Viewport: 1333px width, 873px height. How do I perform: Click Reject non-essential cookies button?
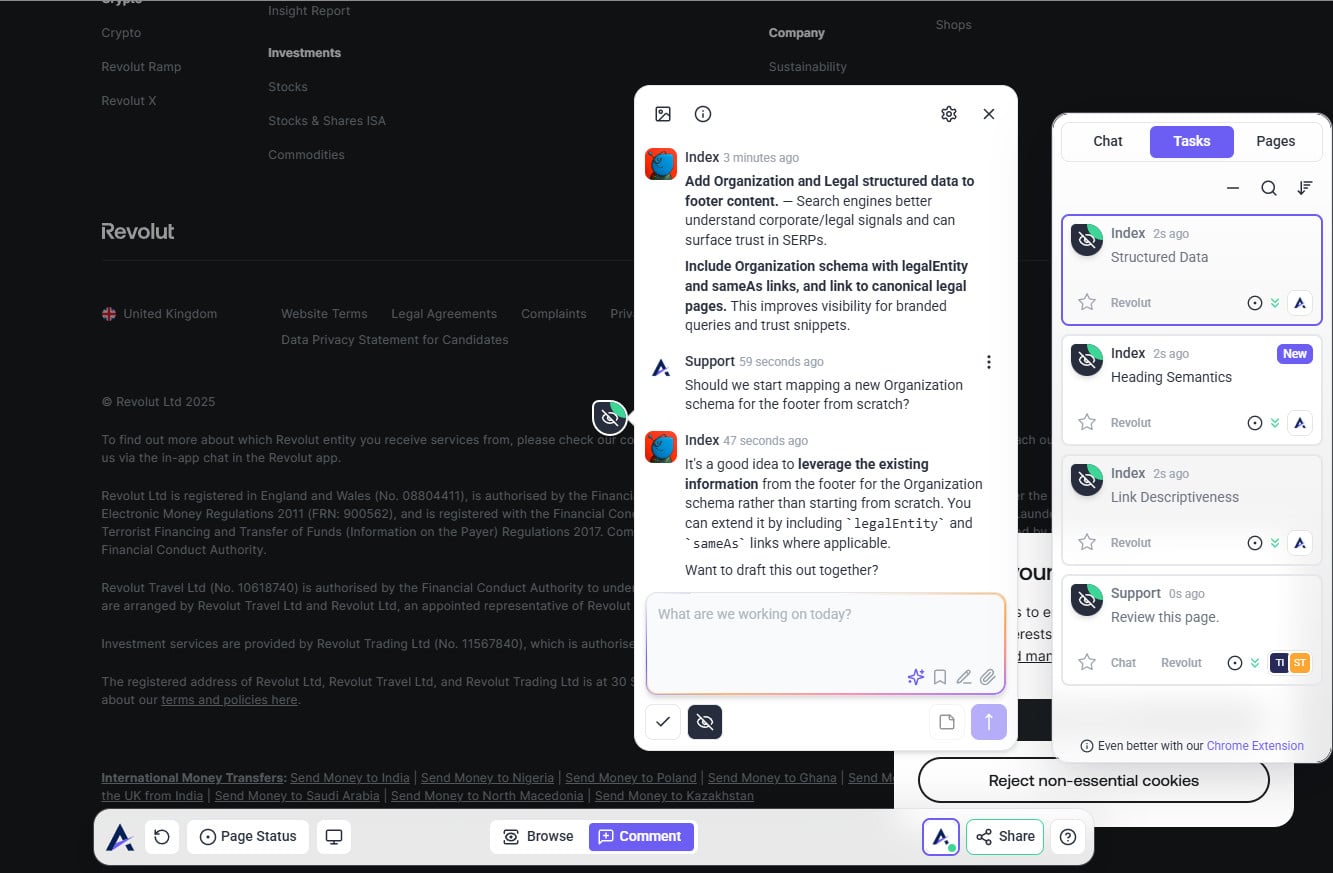[1093, 781]
